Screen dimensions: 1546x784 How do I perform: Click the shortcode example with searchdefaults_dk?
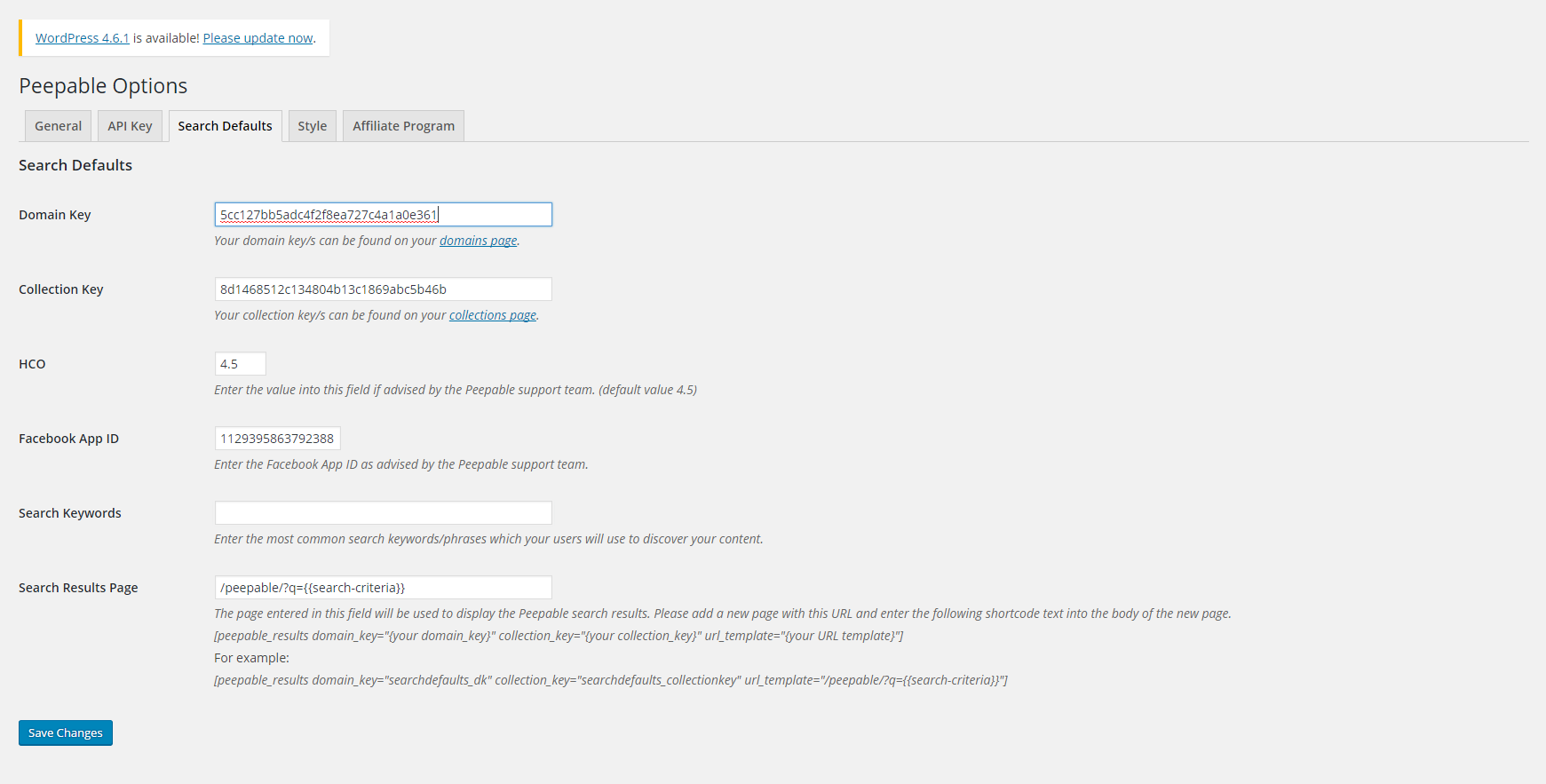point(611,680)
